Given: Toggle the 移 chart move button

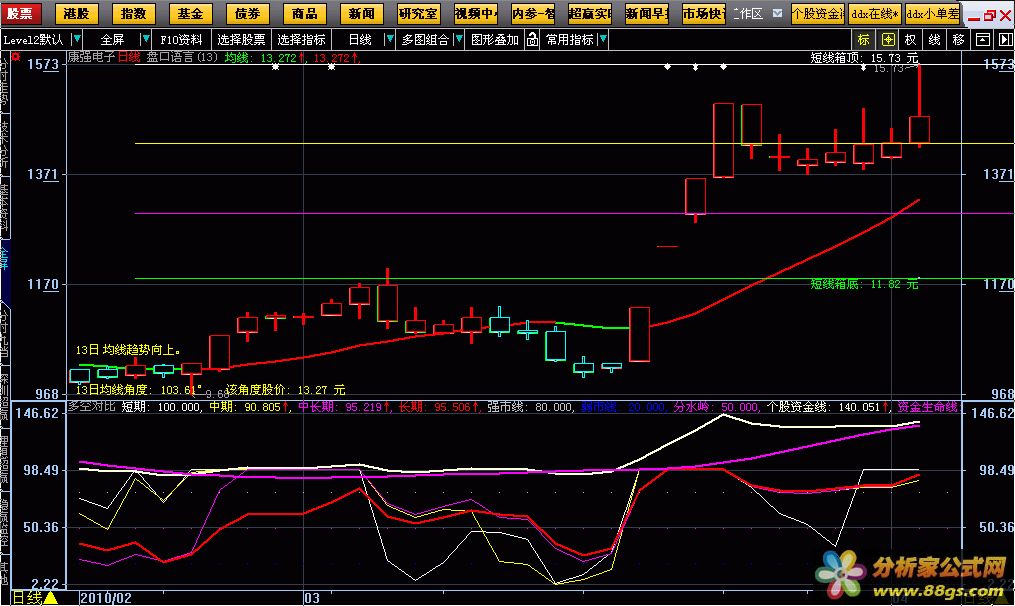Looking at the screenshot, I should [958, 39].
